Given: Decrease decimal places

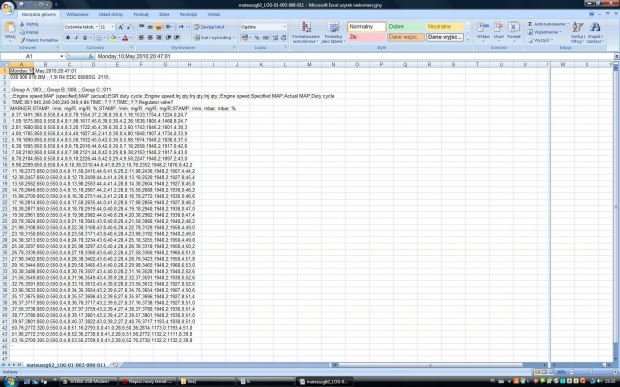Looking at the screenshot, I should pyautogui.click(x=284, y=38).
